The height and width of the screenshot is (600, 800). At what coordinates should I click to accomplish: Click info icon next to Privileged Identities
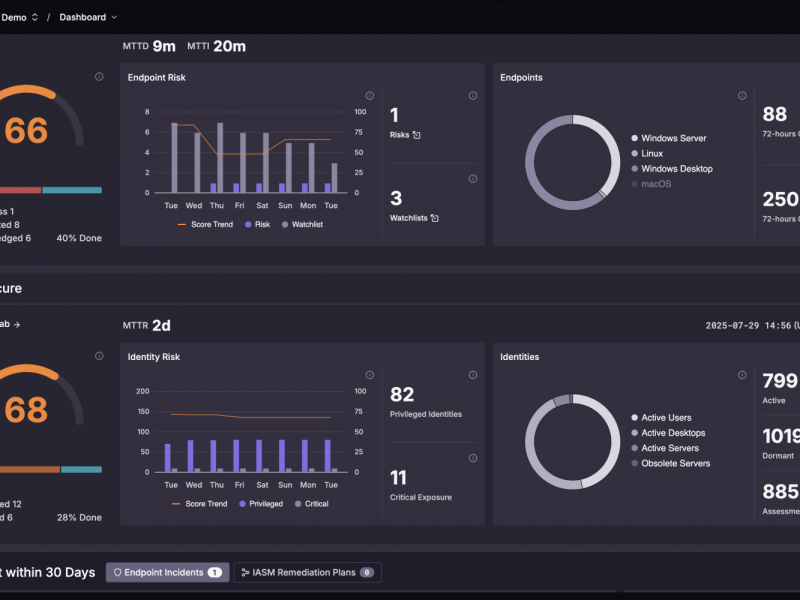(473, 375)
